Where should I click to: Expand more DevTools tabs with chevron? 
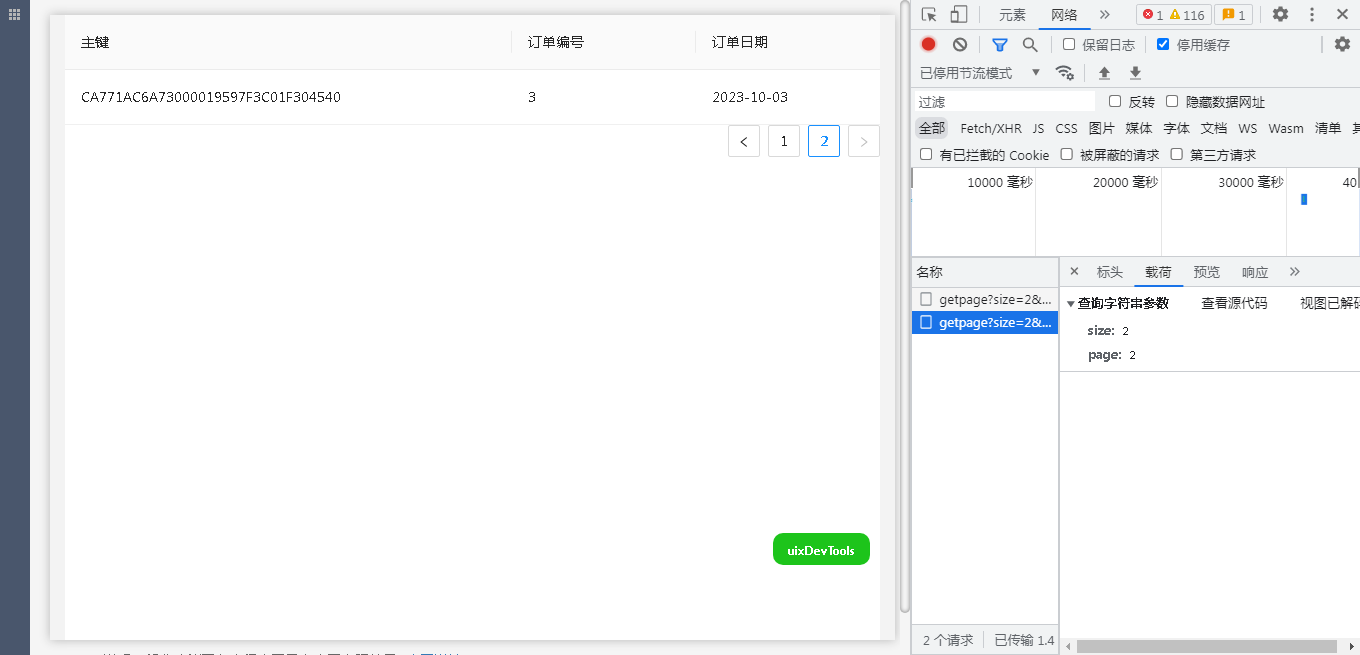click(x=1104, y=15)
